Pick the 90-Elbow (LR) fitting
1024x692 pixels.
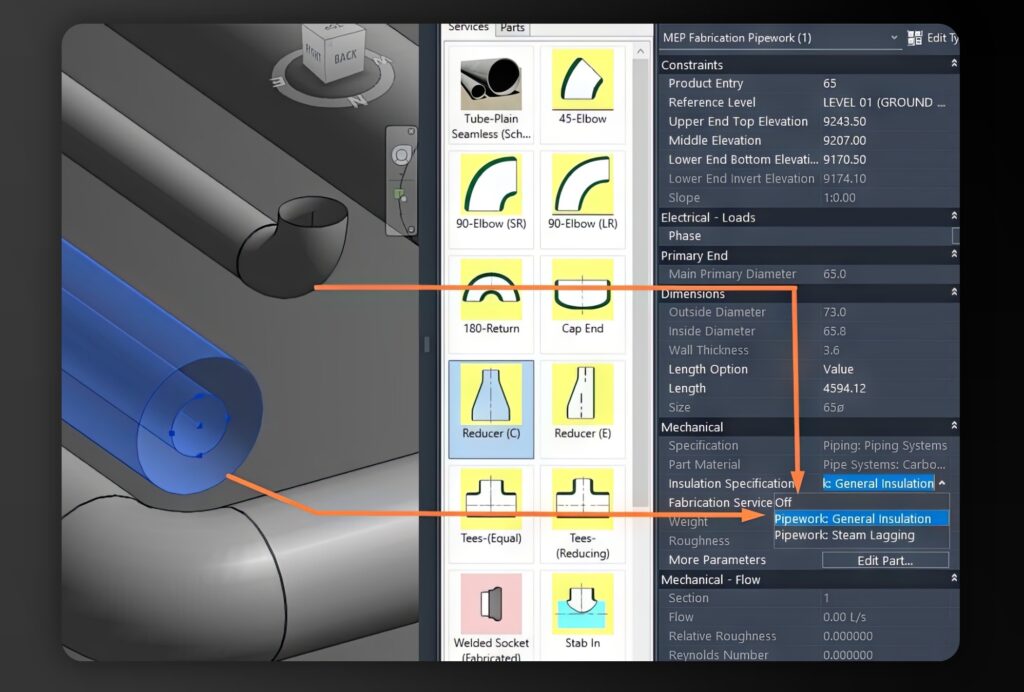(x=583, y=200)
